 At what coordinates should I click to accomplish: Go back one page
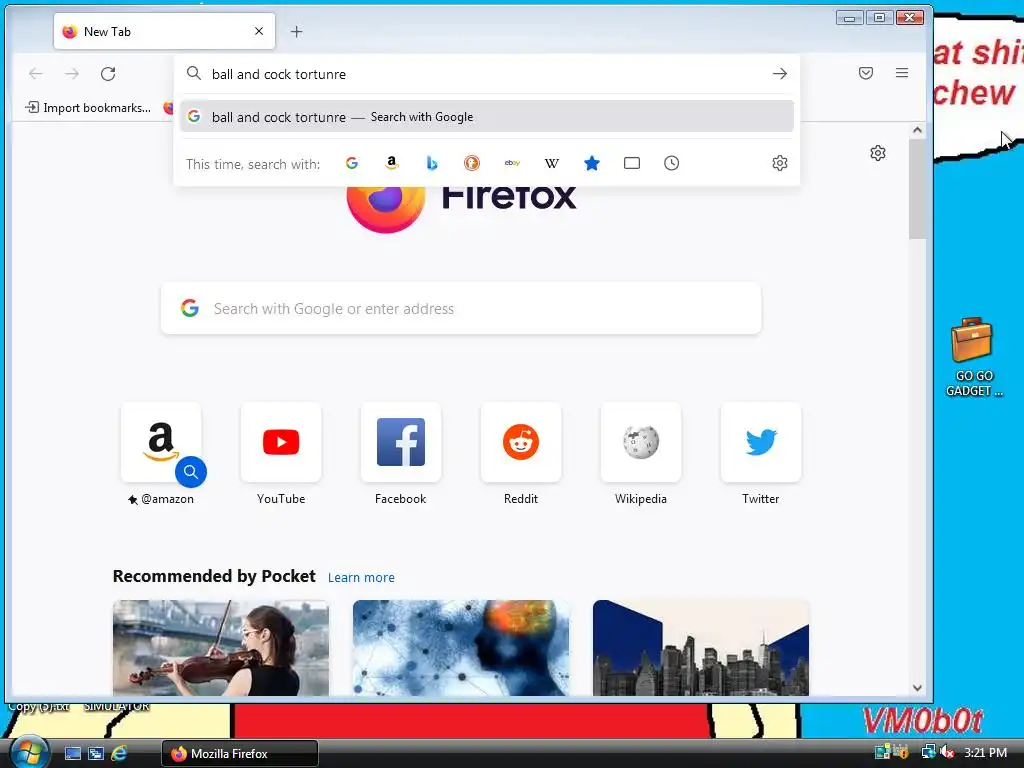coord(36,74)
